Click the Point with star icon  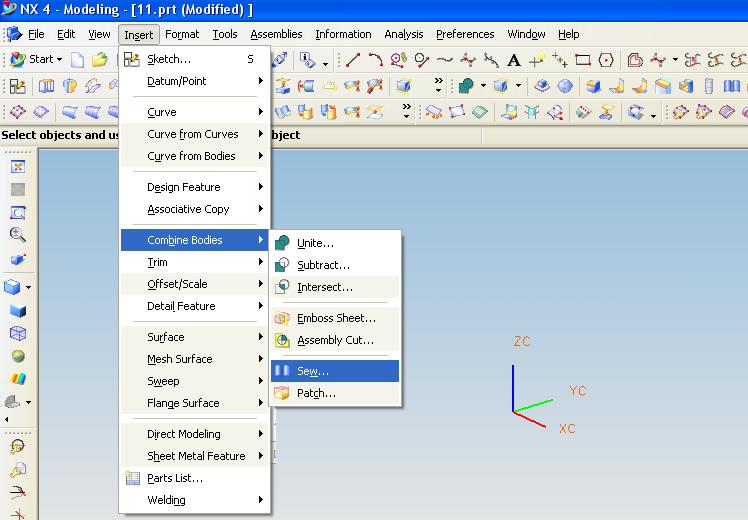pos(536,60)
